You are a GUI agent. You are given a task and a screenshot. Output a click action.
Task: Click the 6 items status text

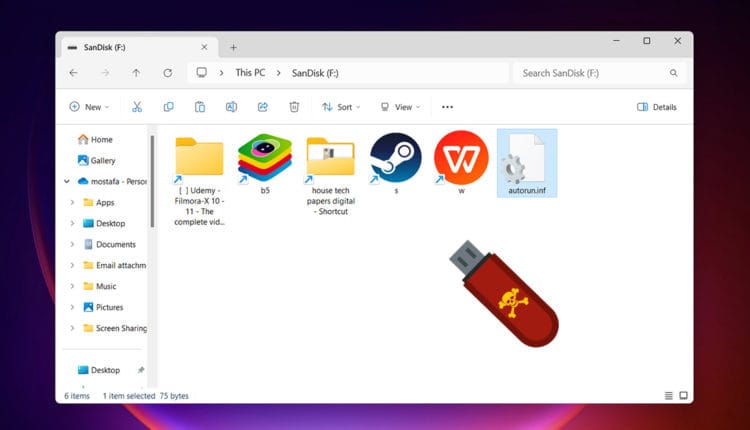coord(77,396)
